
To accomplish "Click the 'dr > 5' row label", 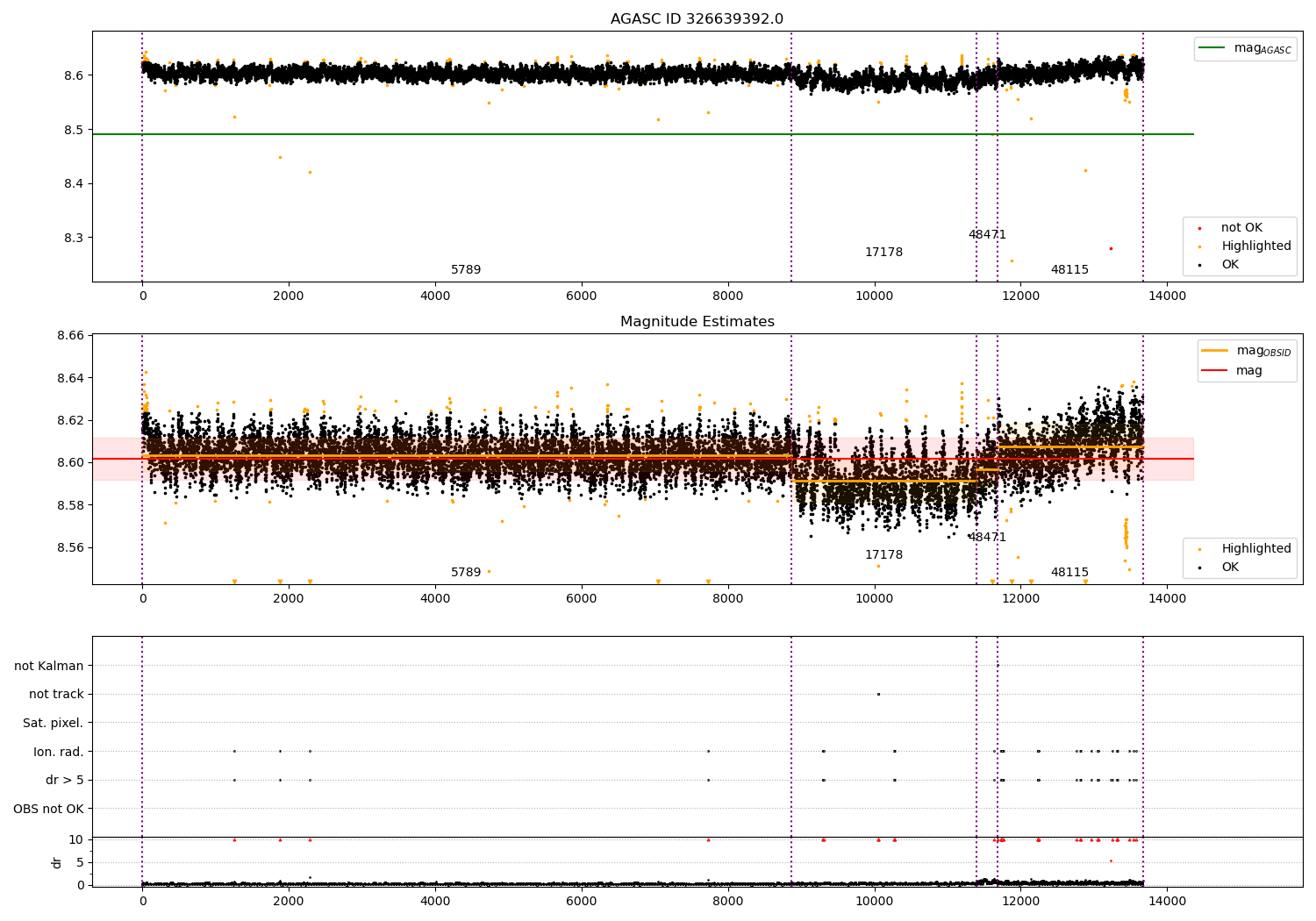I will click(65, 780).
